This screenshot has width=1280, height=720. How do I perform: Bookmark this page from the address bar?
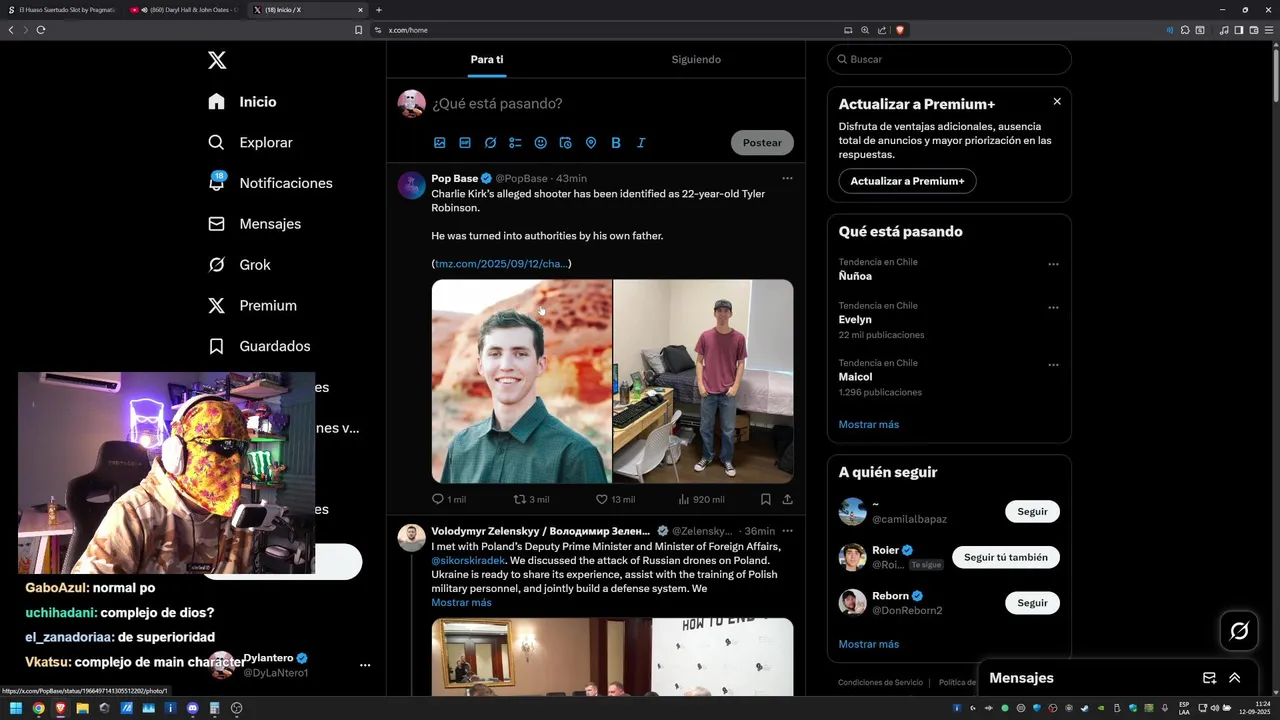(359, 30)
